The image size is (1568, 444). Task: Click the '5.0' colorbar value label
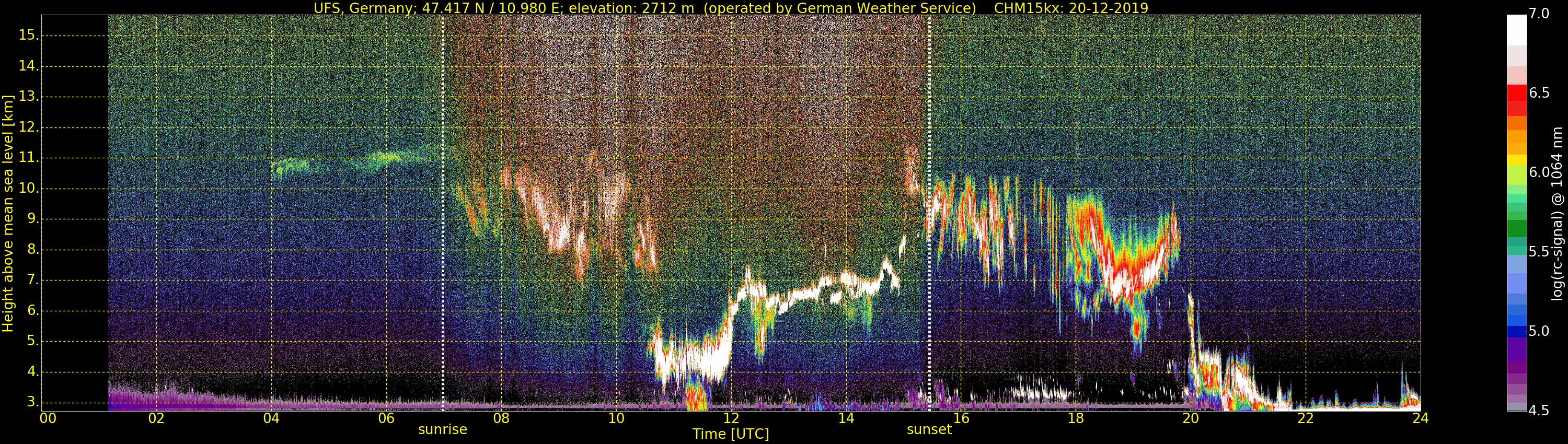pos(1539,332)
